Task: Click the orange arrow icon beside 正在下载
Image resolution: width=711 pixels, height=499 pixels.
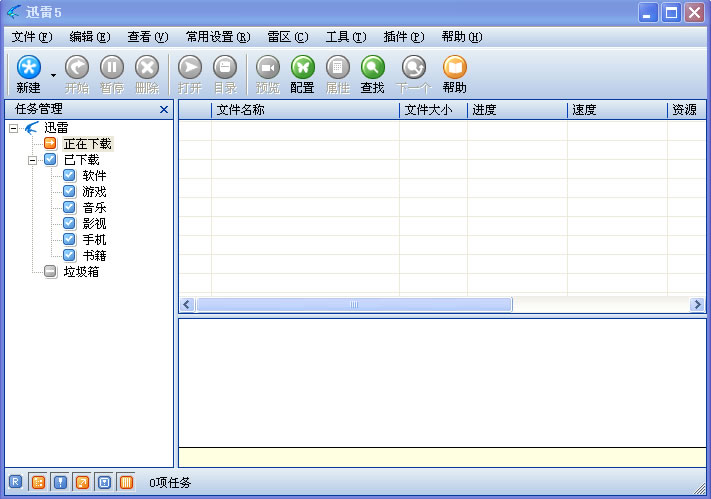Action: [x=50, y=143]
